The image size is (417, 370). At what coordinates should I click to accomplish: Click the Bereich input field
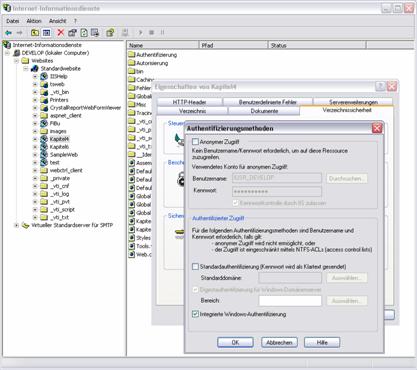[290, 301]
